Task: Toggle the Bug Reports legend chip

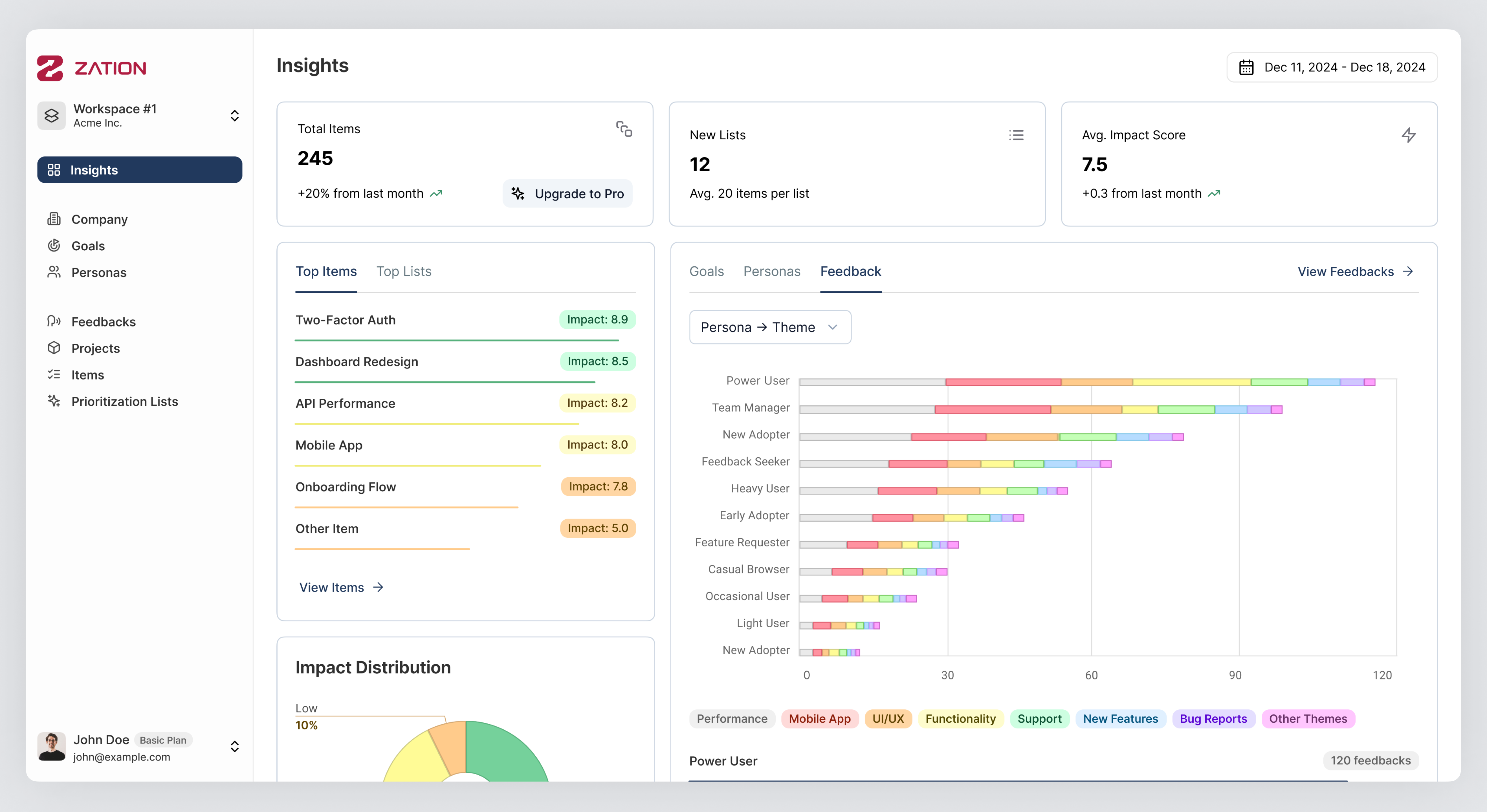Action: (x=1213, y=718)
